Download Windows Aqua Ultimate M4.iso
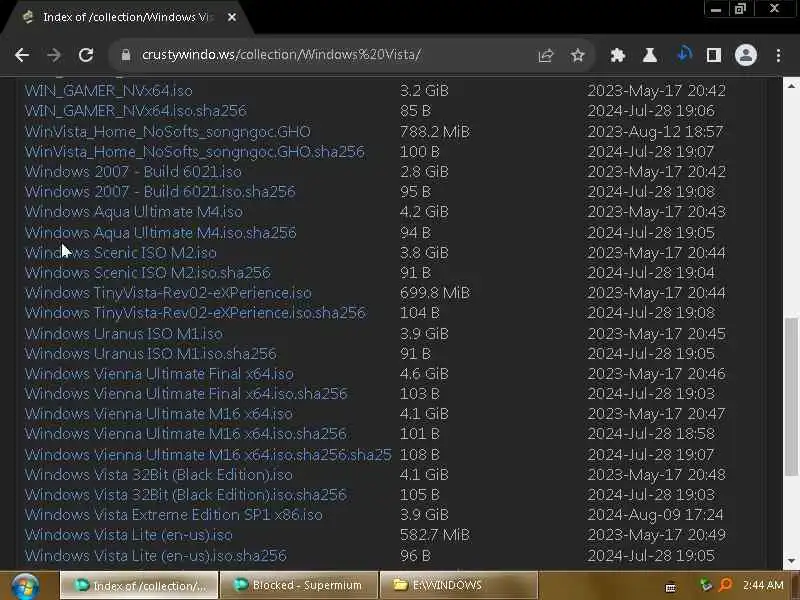The height and width of the screenshot is (600, 800). [x=134, y=212]
